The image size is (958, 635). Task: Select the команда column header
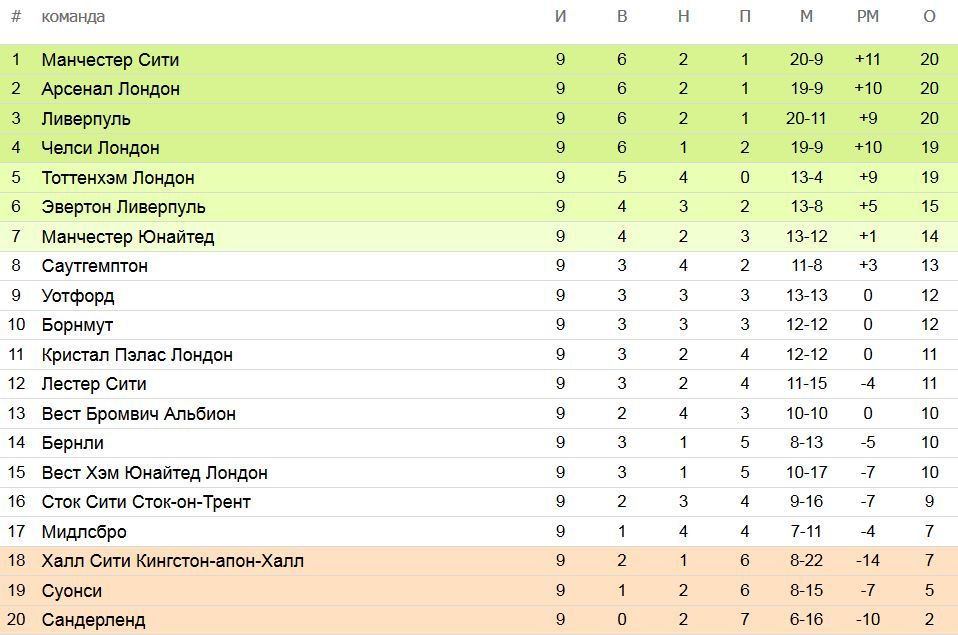(x=73, y=17)
